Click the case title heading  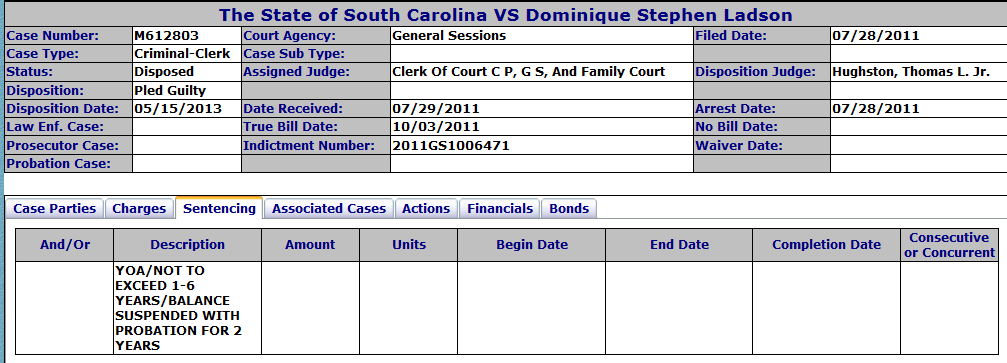pyautogui.click(x=505, y=15)
